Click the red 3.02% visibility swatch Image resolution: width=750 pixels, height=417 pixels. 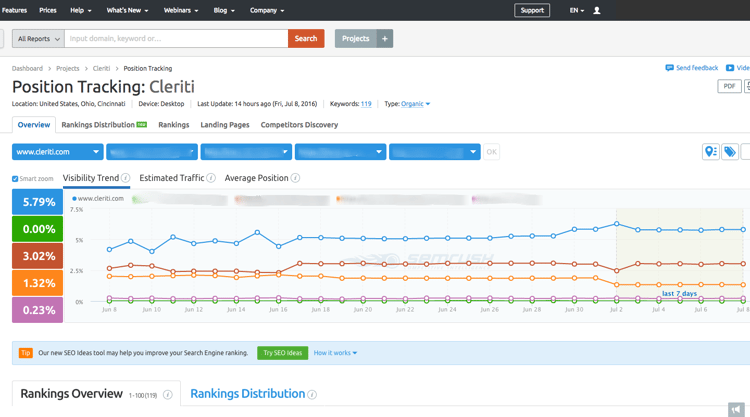coord(37,256)
